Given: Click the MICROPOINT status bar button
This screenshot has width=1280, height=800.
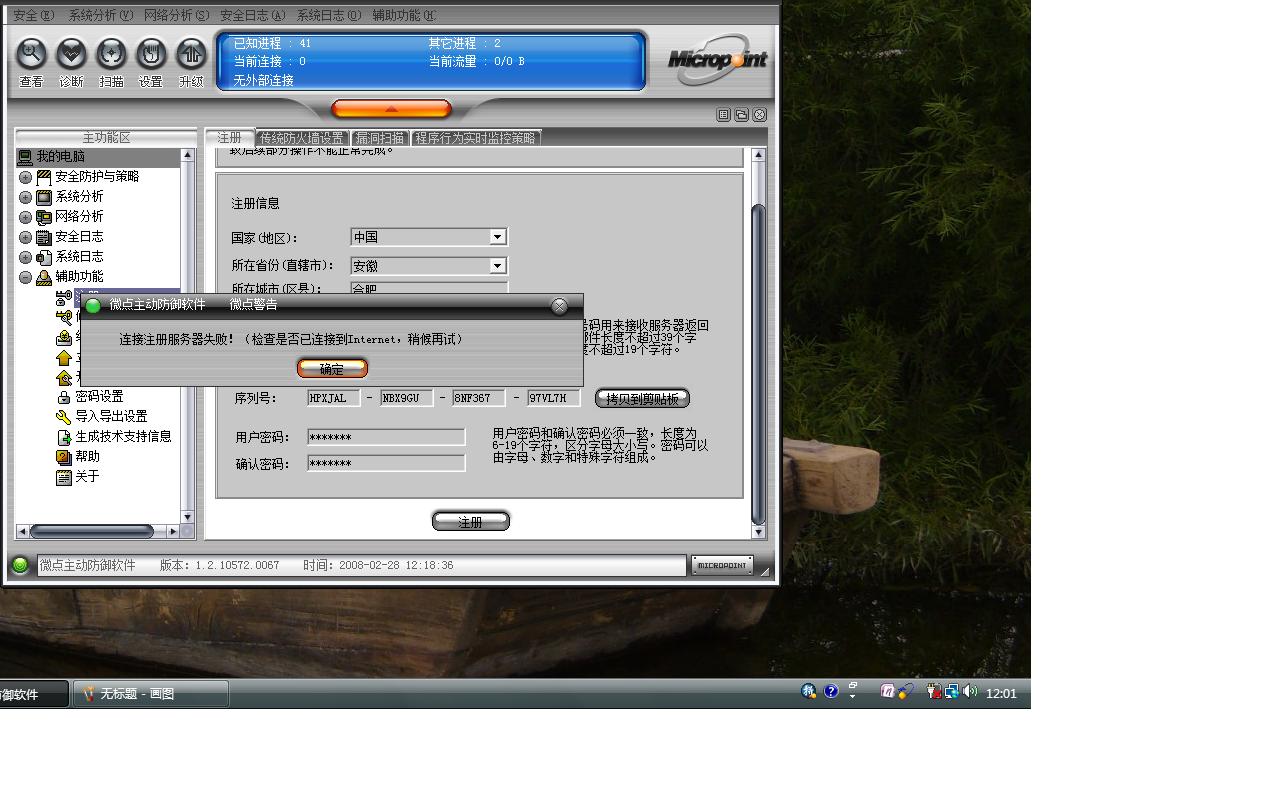Looking at the screenshot, I should (722, 565).
